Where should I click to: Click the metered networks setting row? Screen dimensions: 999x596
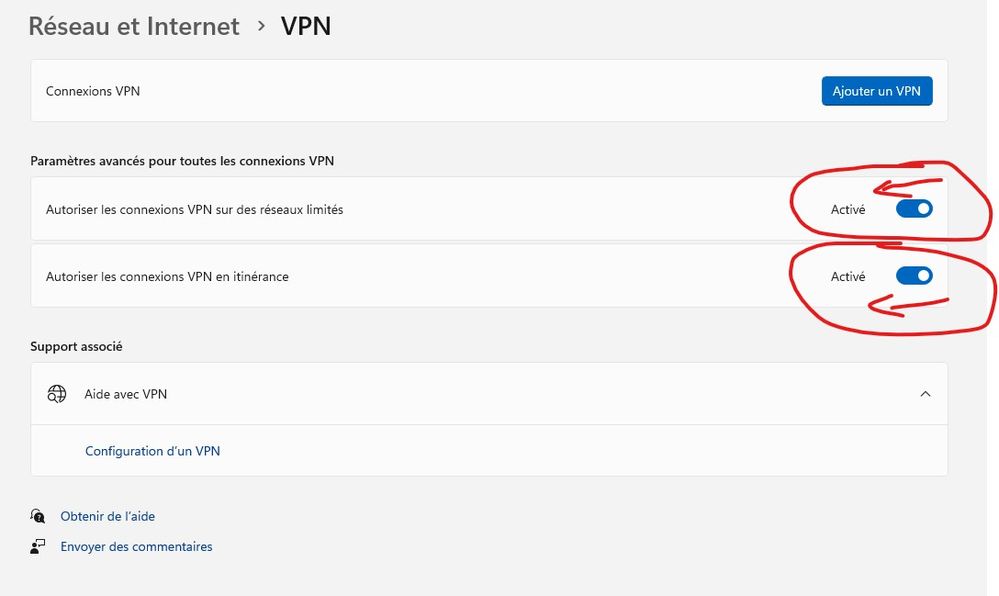point(400,209)
